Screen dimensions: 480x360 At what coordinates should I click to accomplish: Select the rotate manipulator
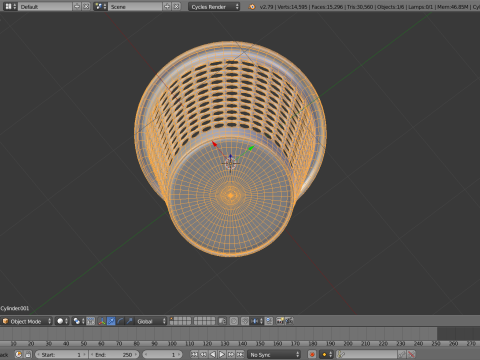[x=120, y=321]
